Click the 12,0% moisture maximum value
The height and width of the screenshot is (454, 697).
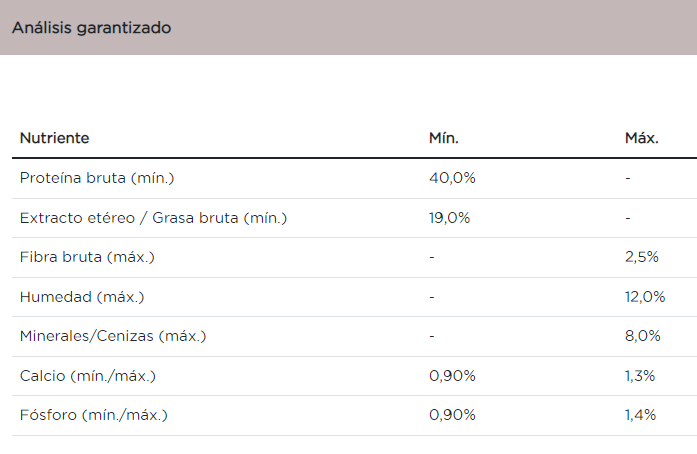(x=645, y=297)
